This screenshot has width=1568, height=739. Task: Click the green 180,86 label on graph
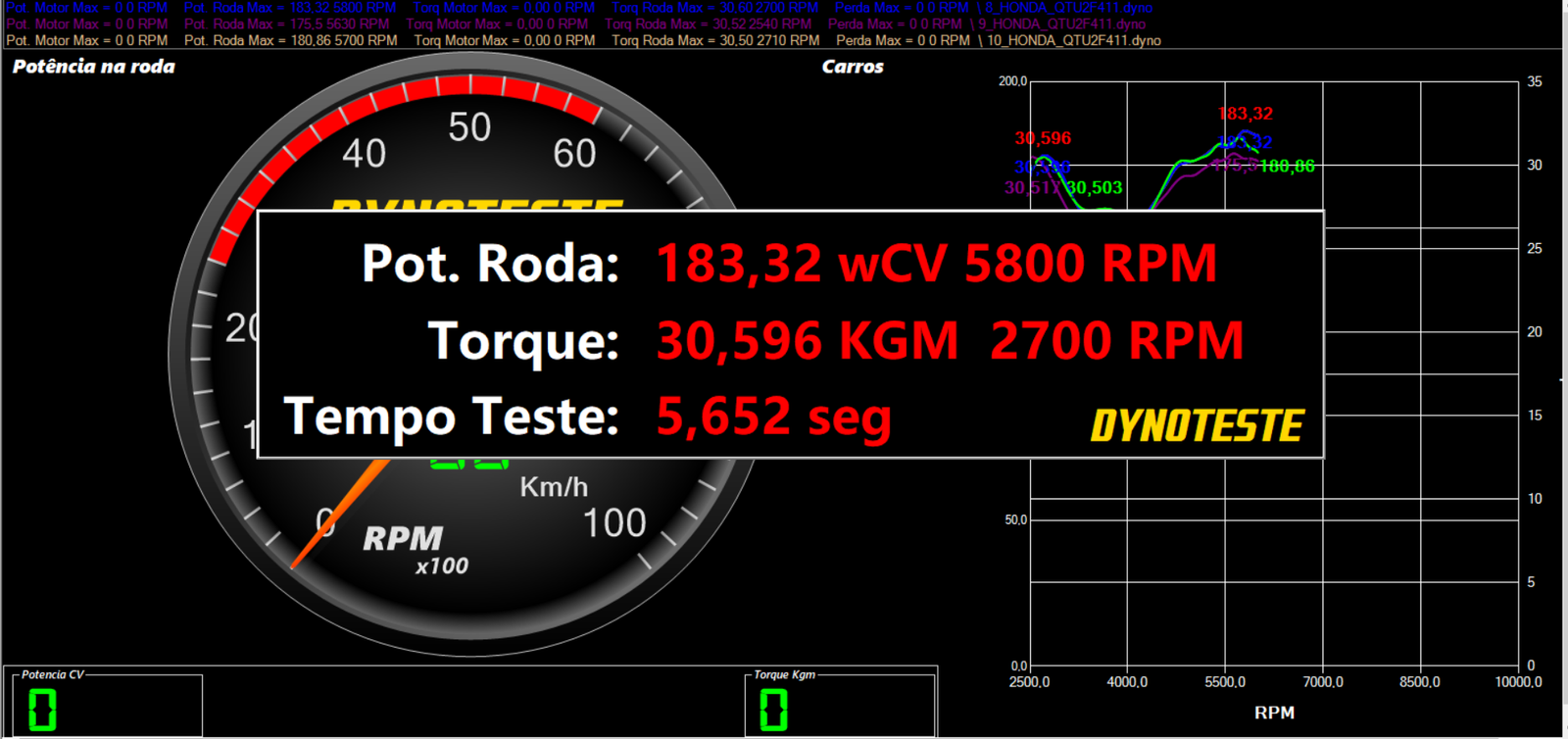pyautogui.click(x=1287, y=167)
